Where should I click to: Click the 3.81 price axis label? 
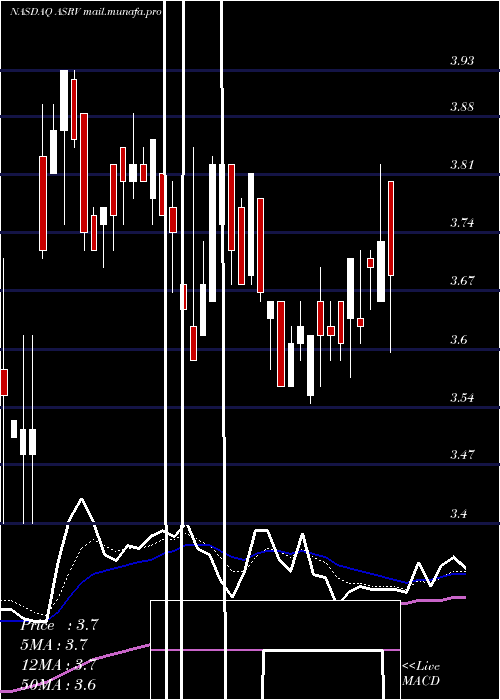click(x=462, y=165)
